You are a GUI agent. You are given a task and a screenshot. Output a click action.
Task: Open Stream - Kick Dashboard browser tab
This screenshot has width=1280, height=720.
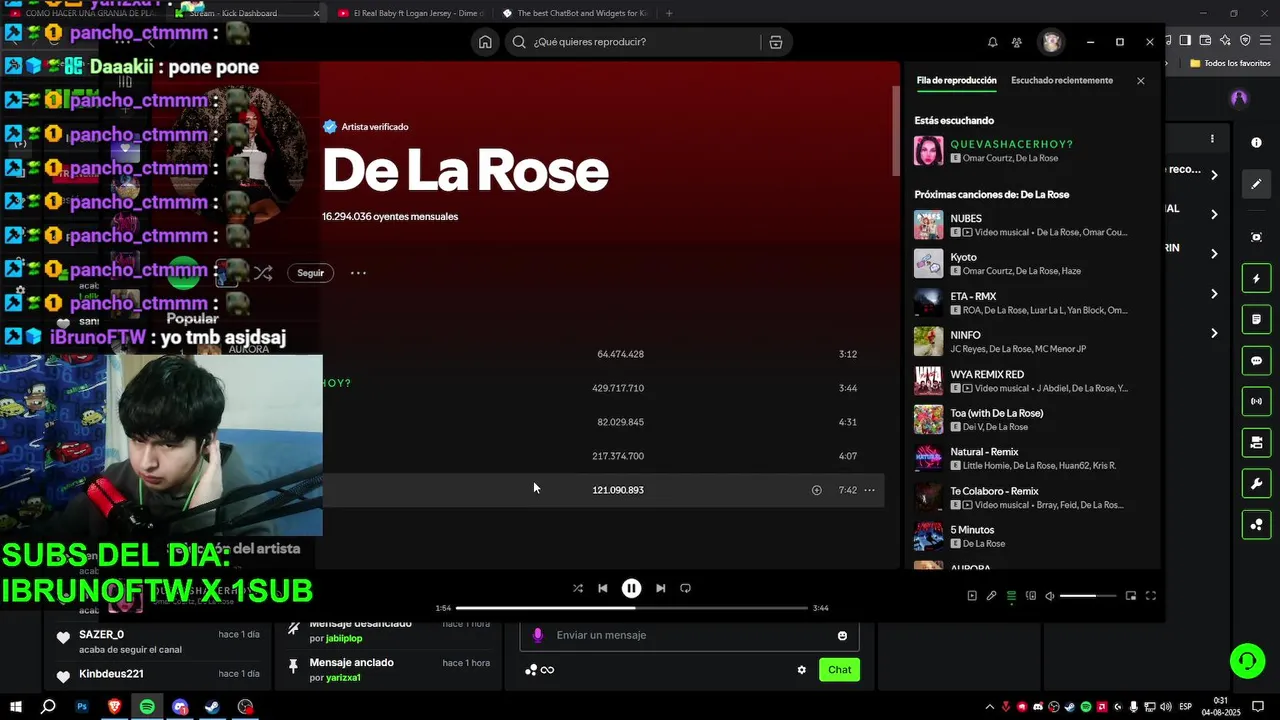(246, 13)
